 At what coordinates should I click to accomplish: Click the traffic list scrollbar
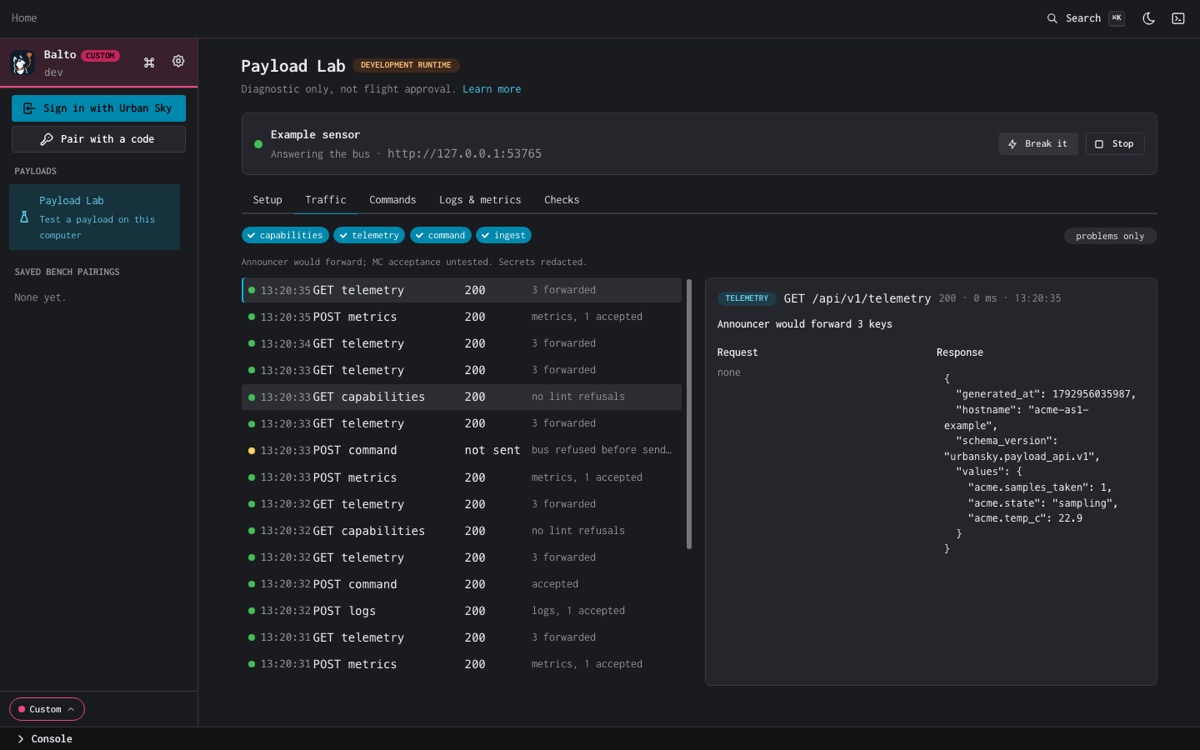point(689,414)
